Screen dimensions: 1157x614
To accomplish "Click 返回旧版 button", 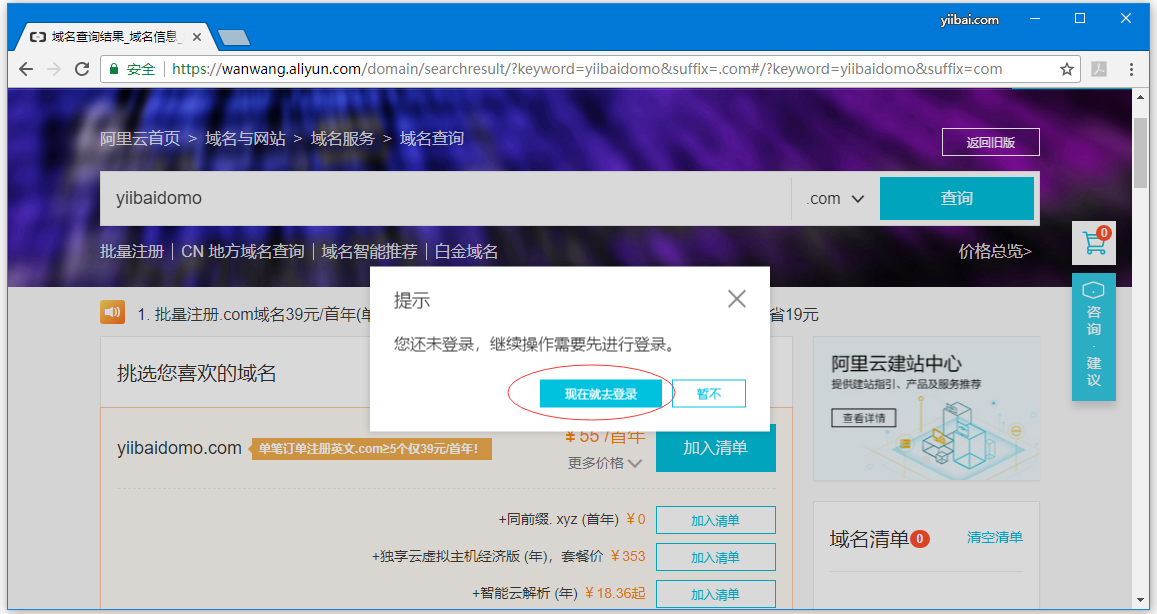I will pyautogui.click(x=990, y=142).
